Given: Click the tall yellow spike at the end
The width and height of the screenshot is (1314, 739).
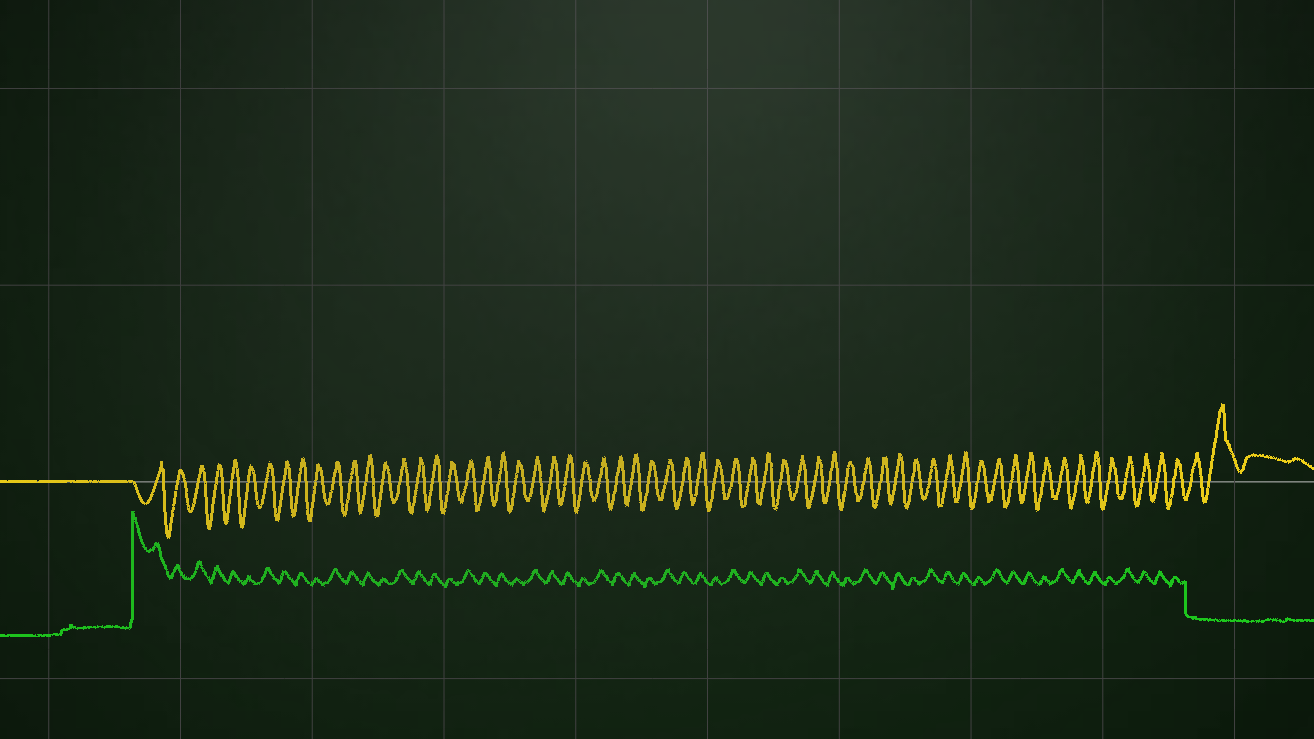Looking at the screenshot, I should (x=1221, y=407).
